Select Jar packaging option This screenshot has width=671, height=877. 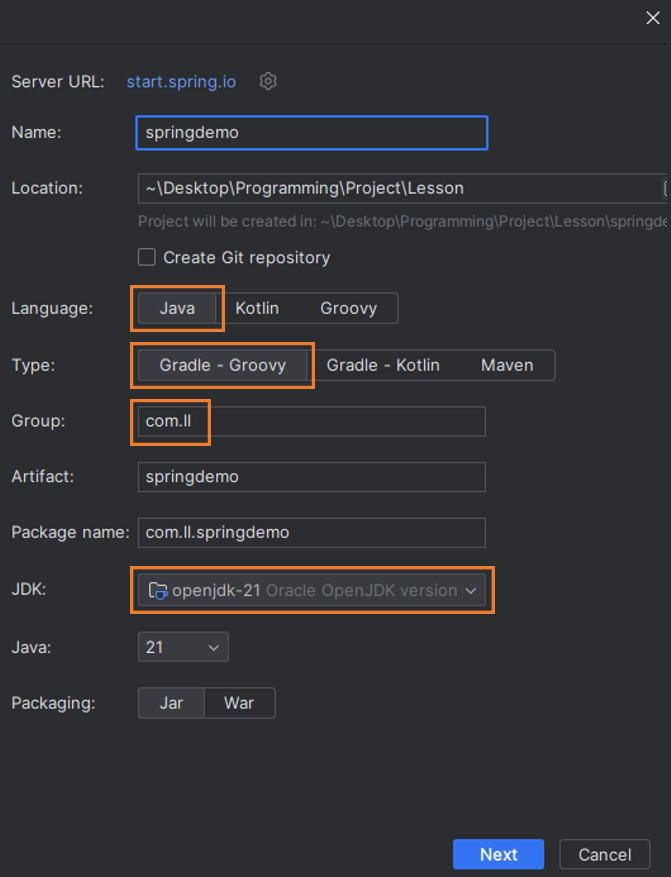[171, 703]
